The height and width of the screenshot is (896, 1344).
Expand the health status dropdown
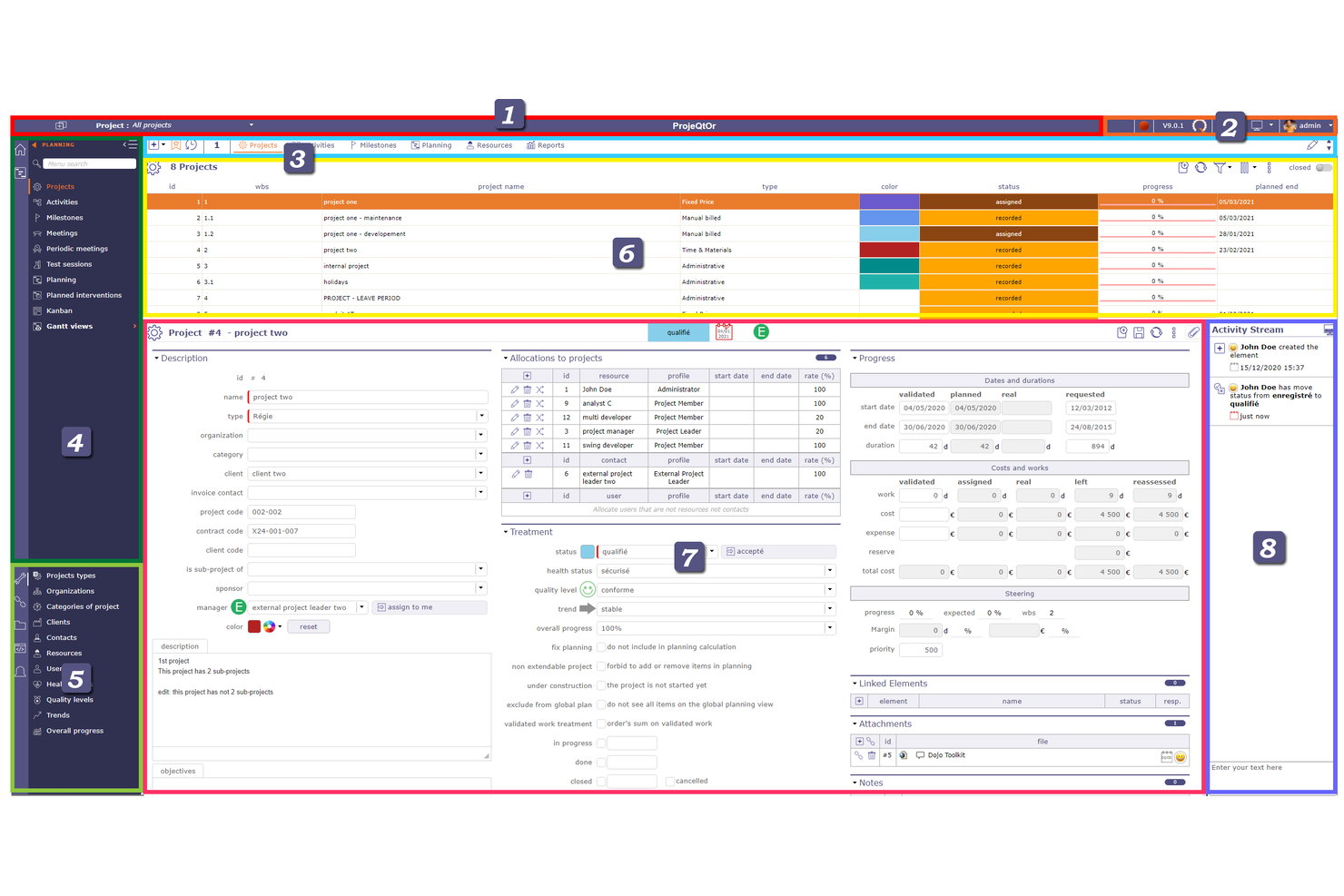829,571
